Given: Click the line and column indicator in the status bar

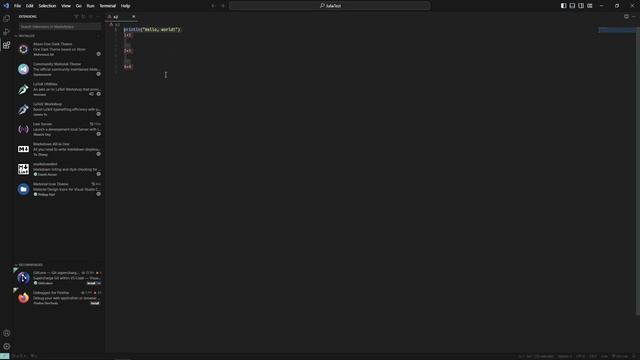Looking at the screenshot, I should (x=536, y=356).
